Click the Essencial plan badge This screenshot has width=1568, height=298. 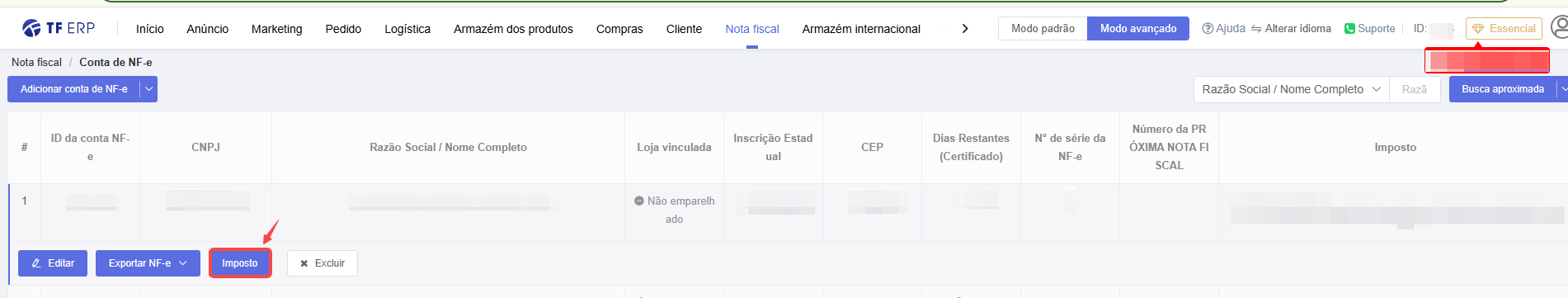(x=1504, y=28)
